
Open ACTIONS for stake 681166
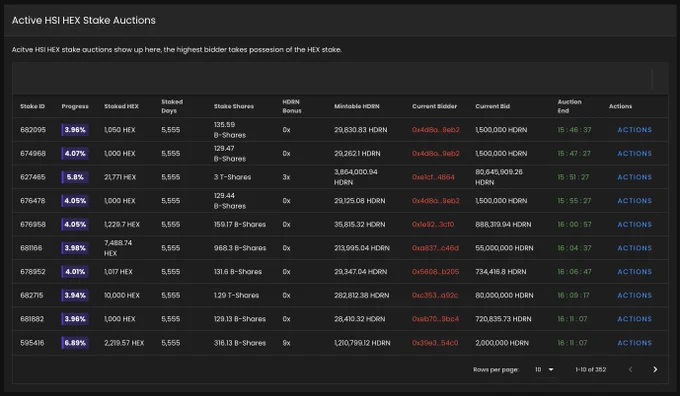(634, 248)
